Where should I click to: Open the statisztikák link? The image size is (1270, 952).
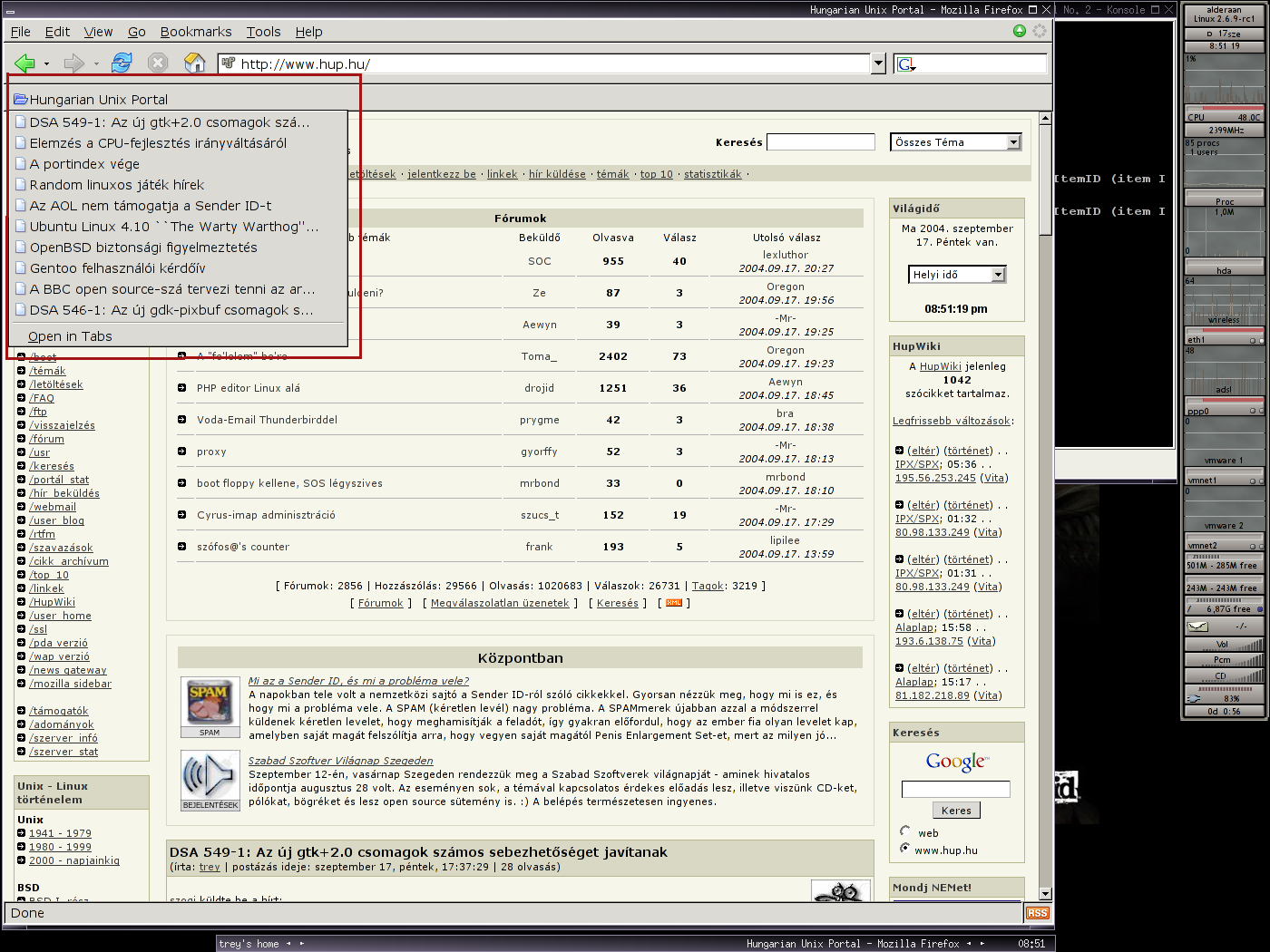pos(713,174)
